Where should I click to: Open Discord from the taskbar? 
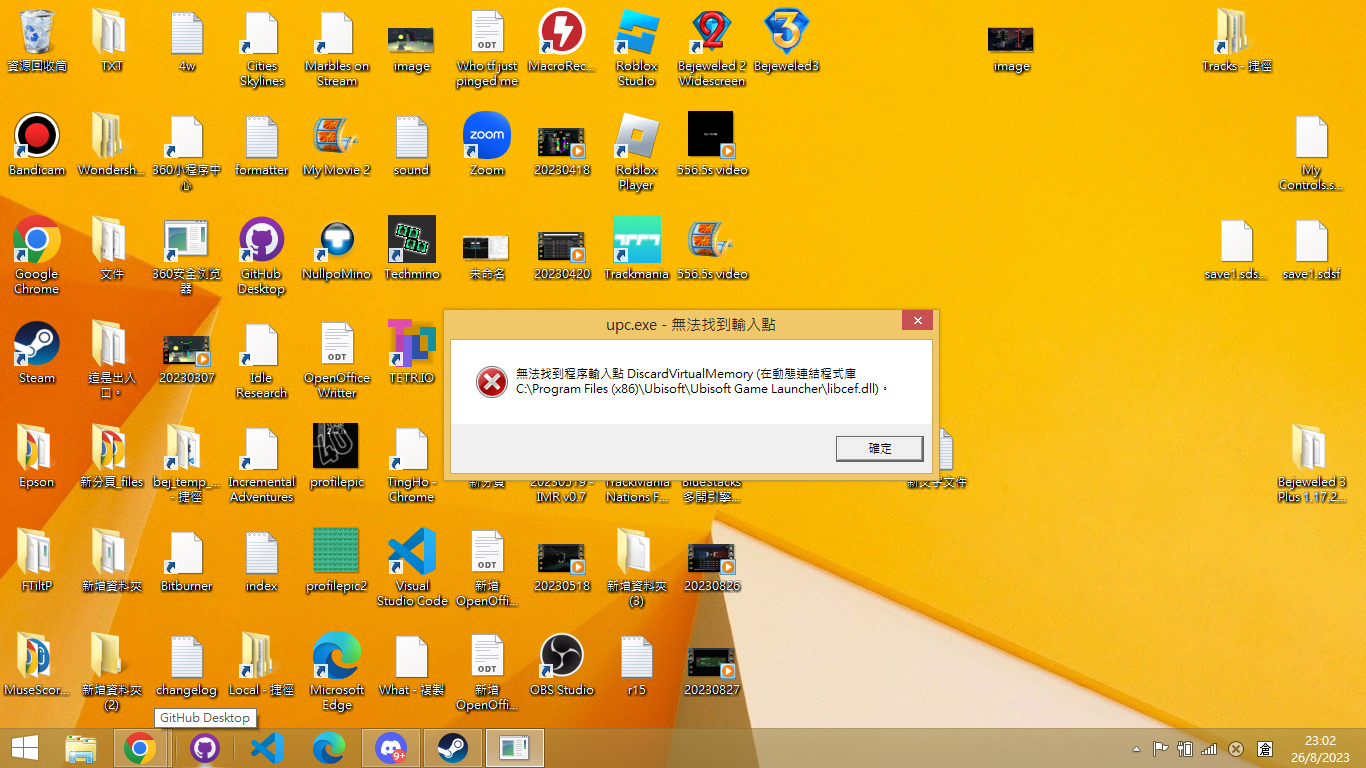point(390,747)
